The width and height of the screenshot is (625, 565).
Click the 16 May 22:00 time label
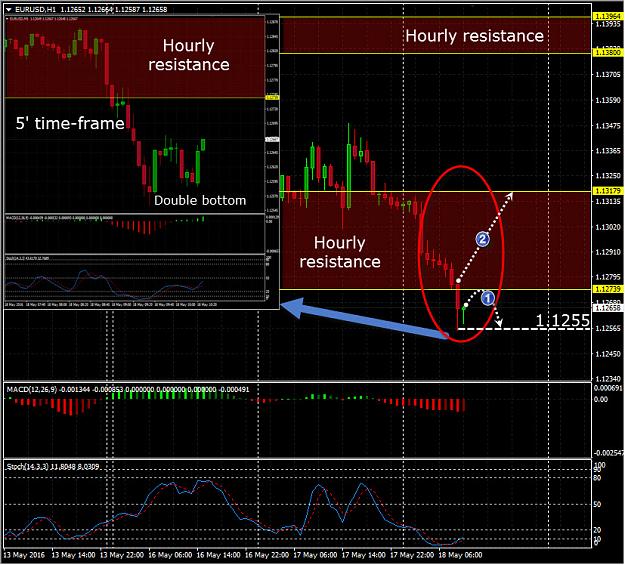pyautogui.click(x=267, y=555)
